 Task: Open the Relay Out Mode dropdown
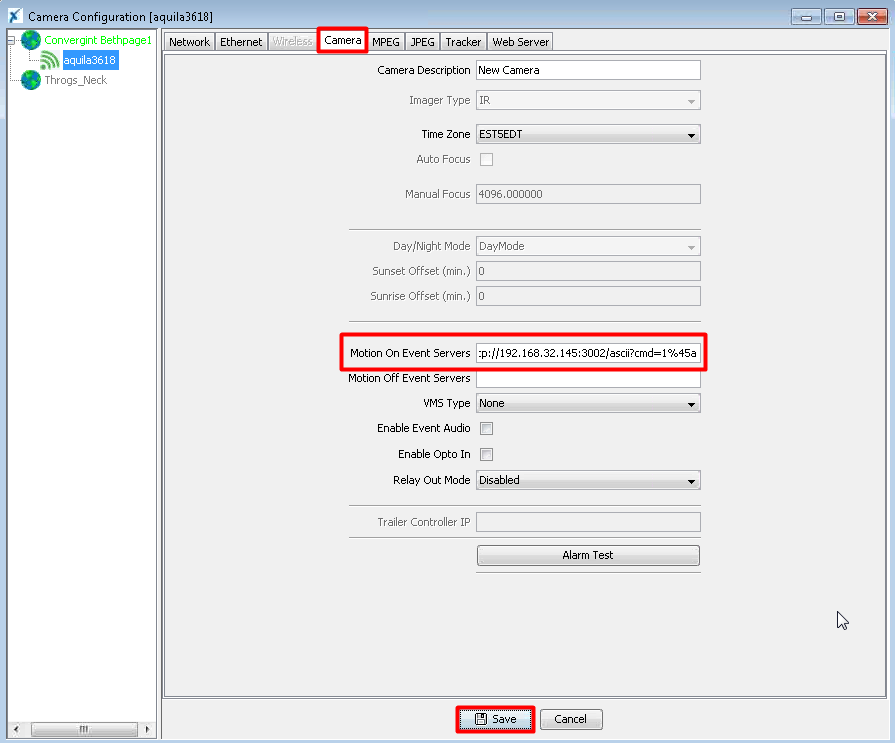coord(588,480)
